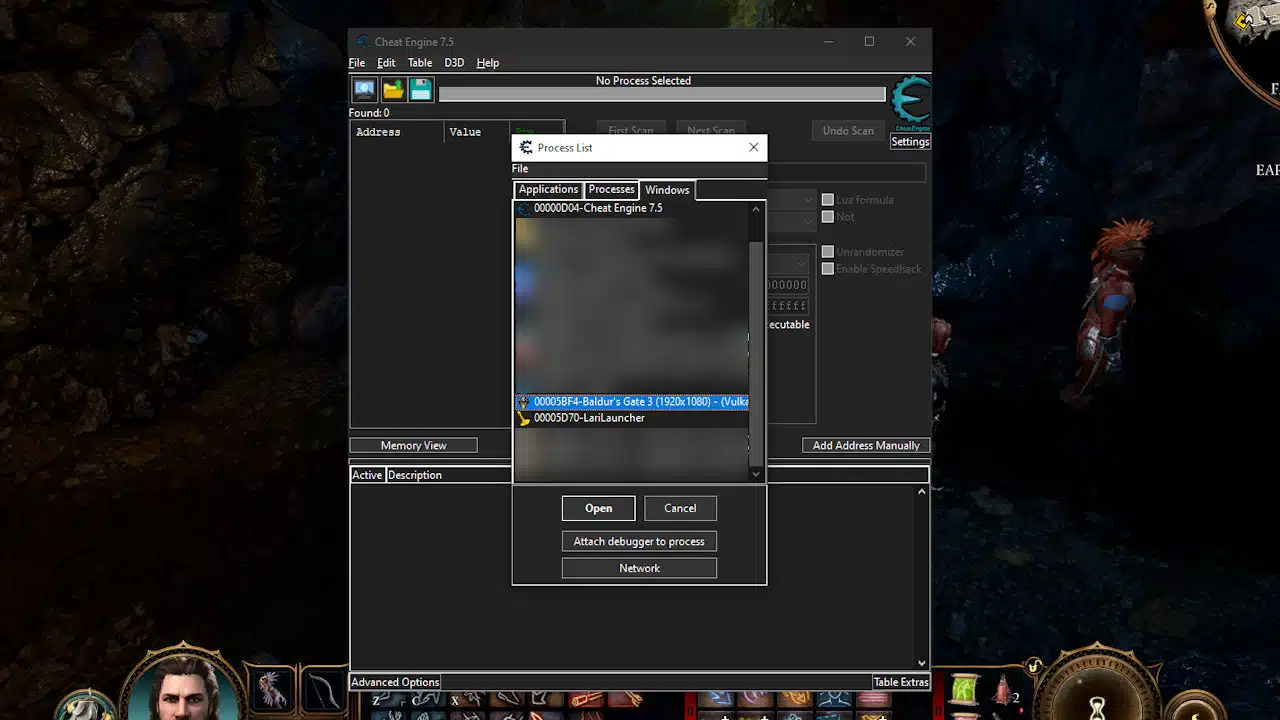Click address table scrollbar down arrow
The image size is (1280, 720).
922,663
